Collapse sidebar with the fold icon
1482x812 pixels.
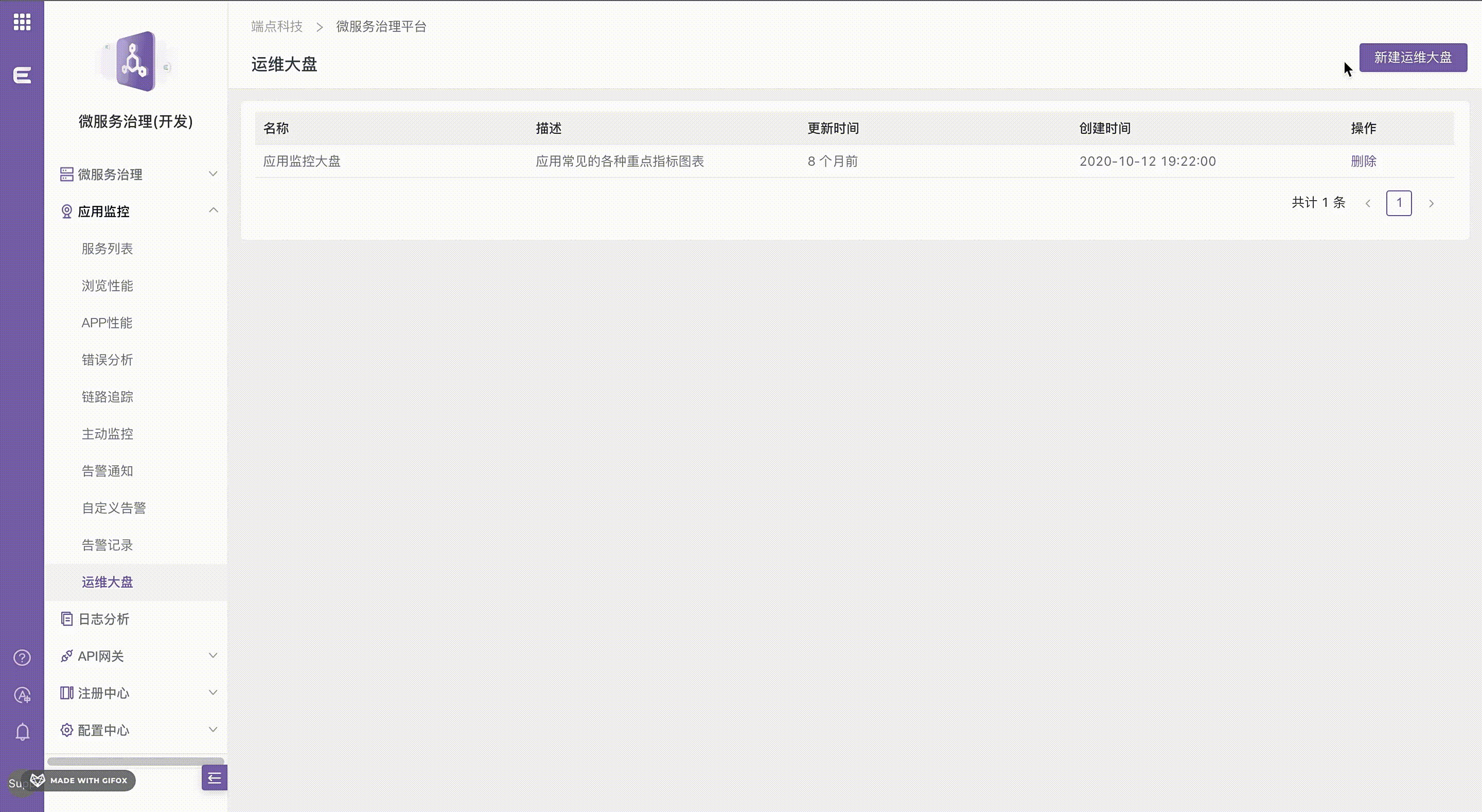pos(214,778)
